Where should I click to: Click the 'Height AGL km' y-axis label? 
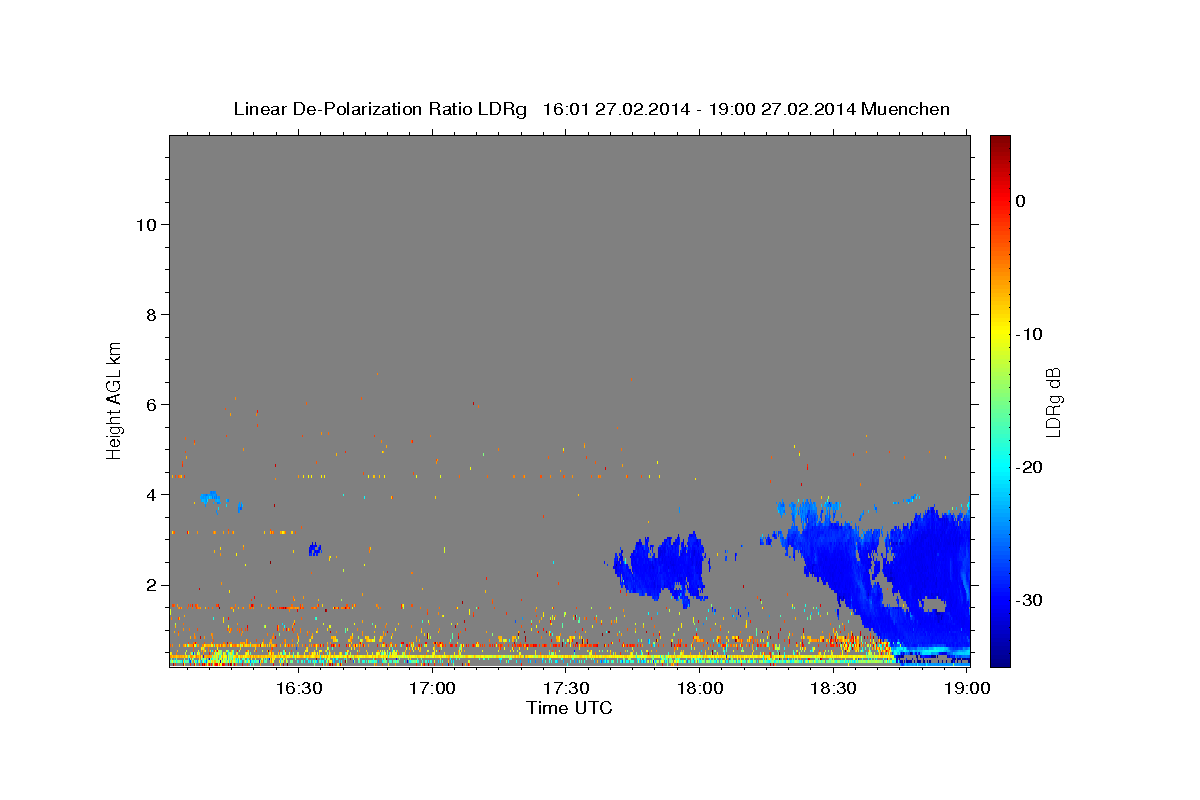(x=114, y=399)
